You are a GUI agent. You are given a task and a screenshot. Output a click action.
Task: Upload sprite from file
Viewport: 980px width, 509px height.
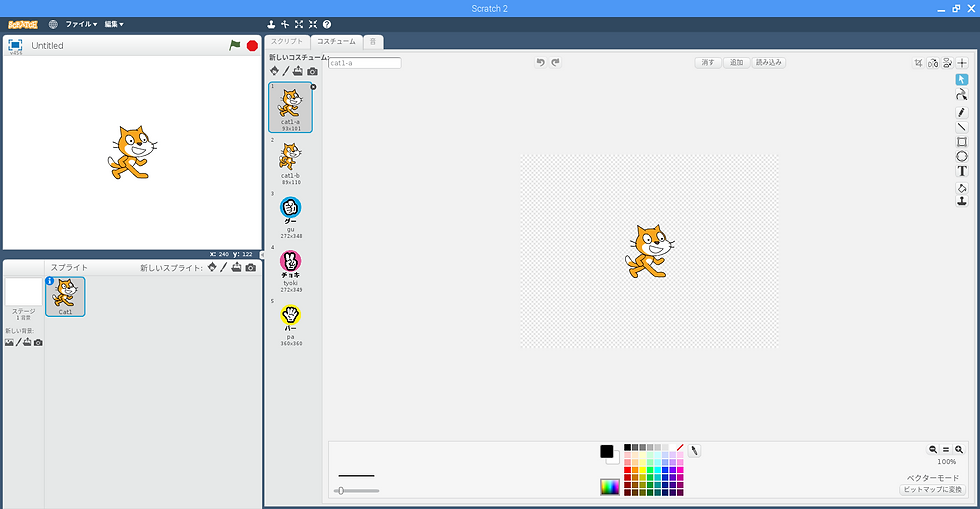[x=236, y=267]
